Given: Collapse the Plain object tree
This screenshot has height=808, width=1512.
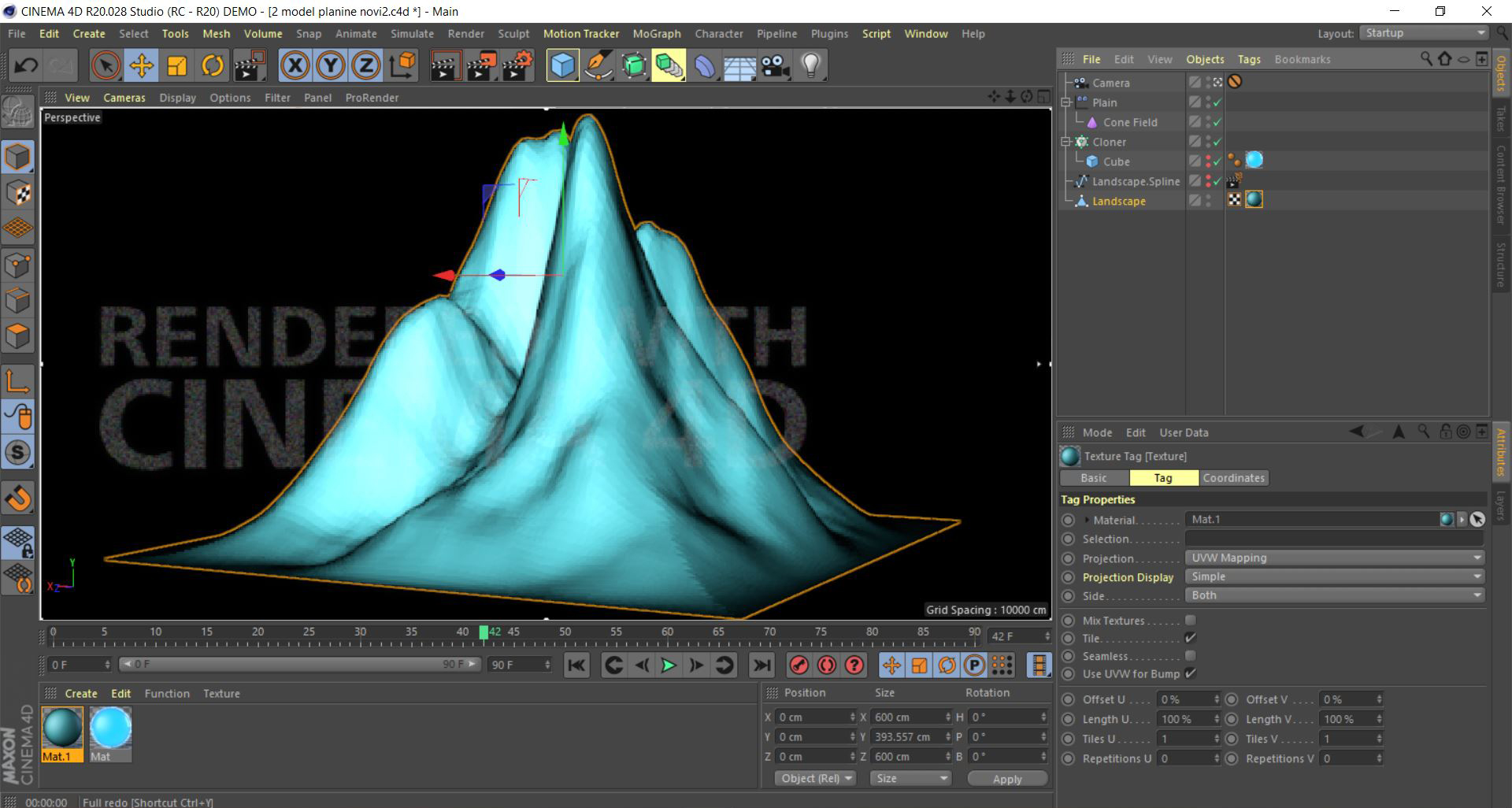Looking at the screenshot, I should [1066, 102].
